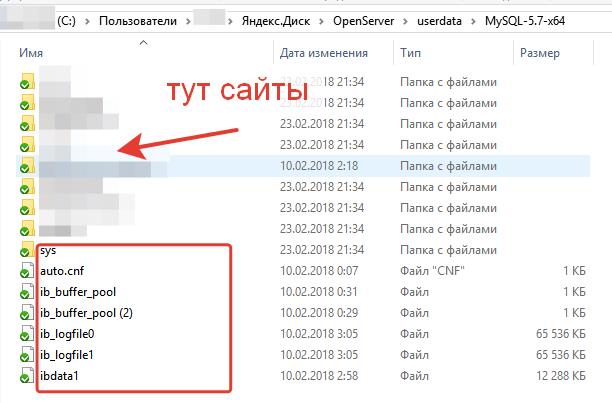Click the Тип column header

click(x=410, y=52)
